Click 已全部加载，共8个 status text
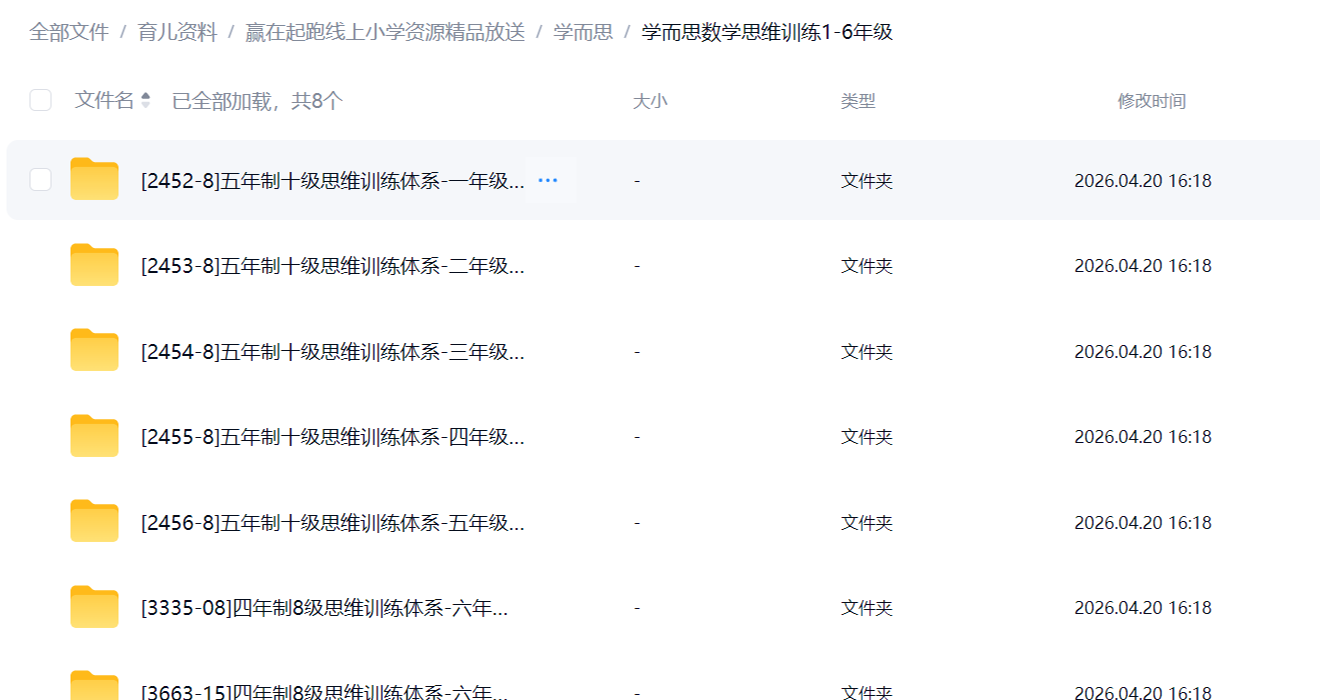The image size is (1321, 700). tap(258, 101)
